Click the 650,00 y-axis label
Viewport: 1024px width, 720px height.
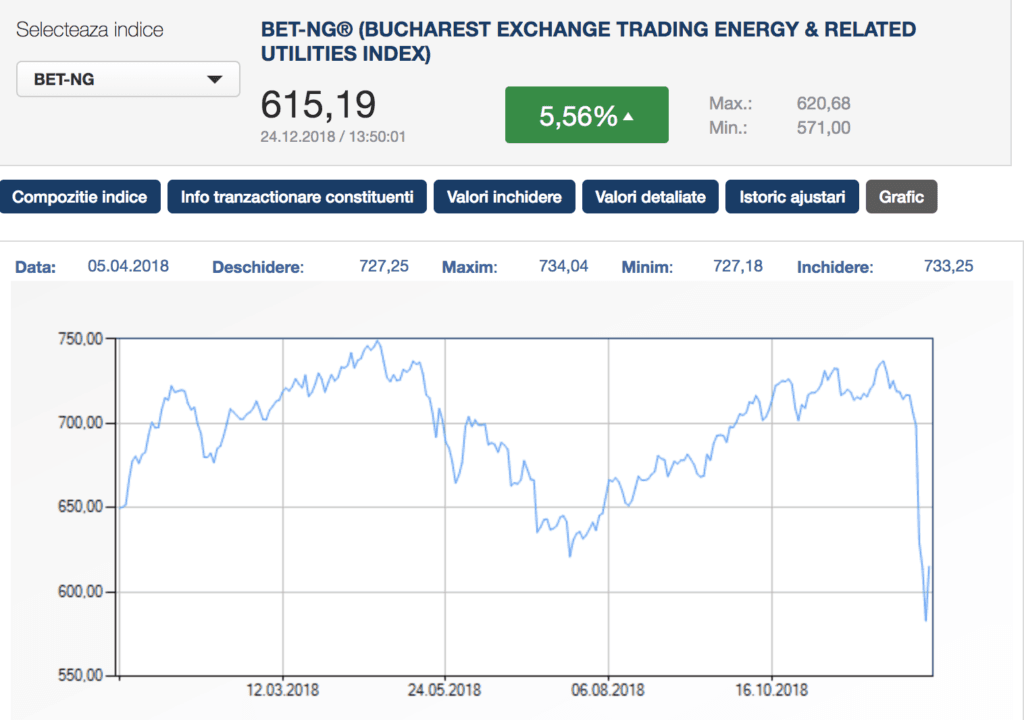coord(80,506)
